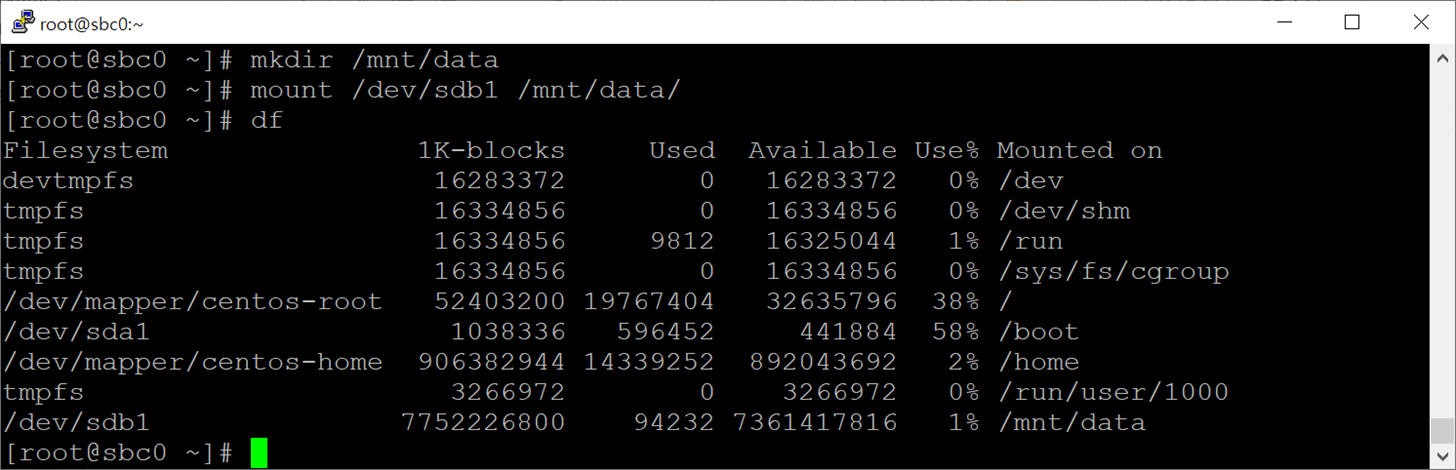This screenshot has width=1456, height=470.
Task: Click the '/mnt/data' mount point in df output
Action: [1071, 422]
